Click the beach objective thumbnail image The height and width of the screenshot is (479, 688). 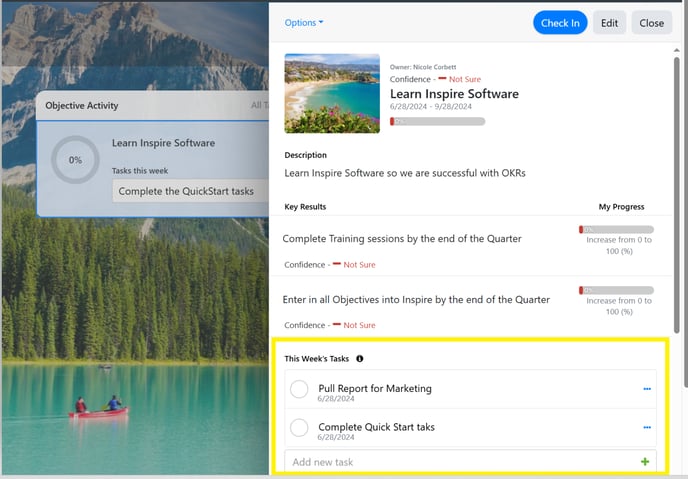(x=332, y=93)
